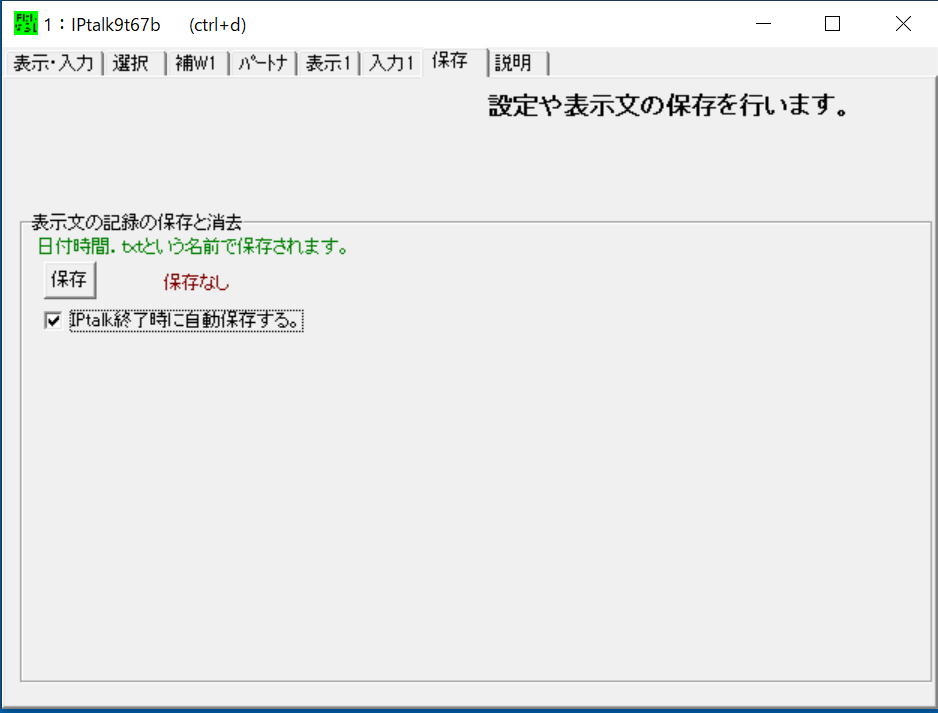This screenshot has height=713, width=938.
Task: Click the (ctrl+d) hint in title bar
Action: [217, 25]
